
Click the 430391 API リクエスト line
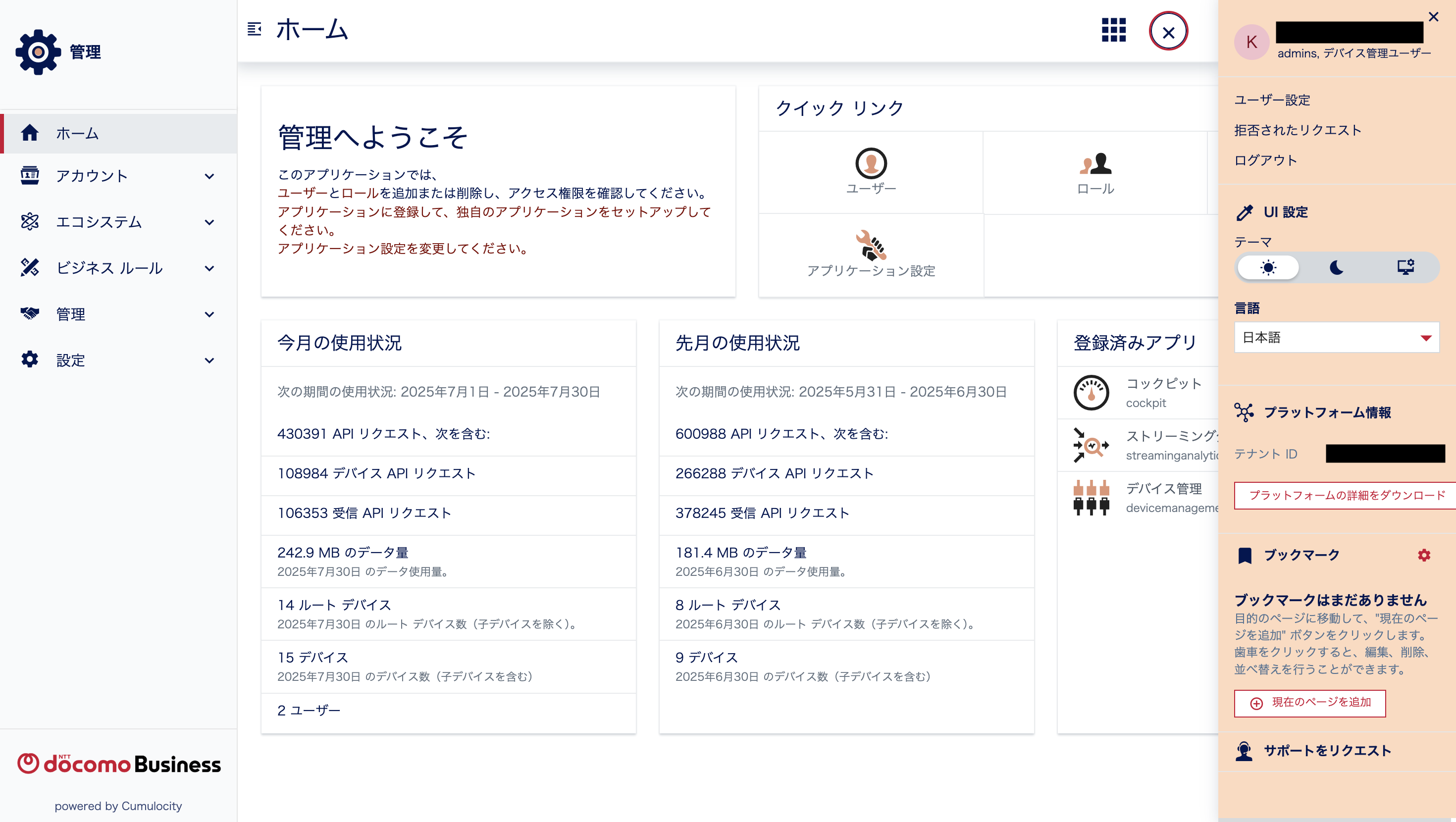[x=383, y=434]
